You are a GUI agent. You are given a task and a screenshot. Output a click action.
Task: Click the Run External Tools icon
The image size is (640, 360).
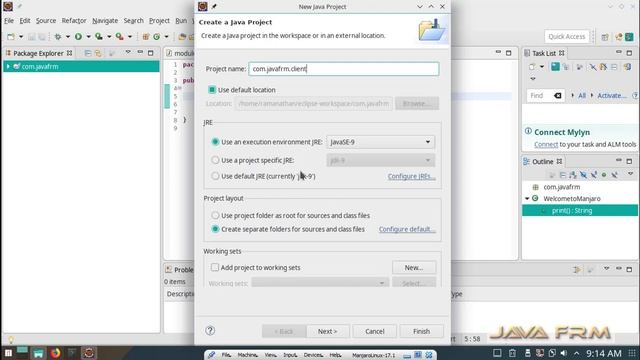coord(120,37)
